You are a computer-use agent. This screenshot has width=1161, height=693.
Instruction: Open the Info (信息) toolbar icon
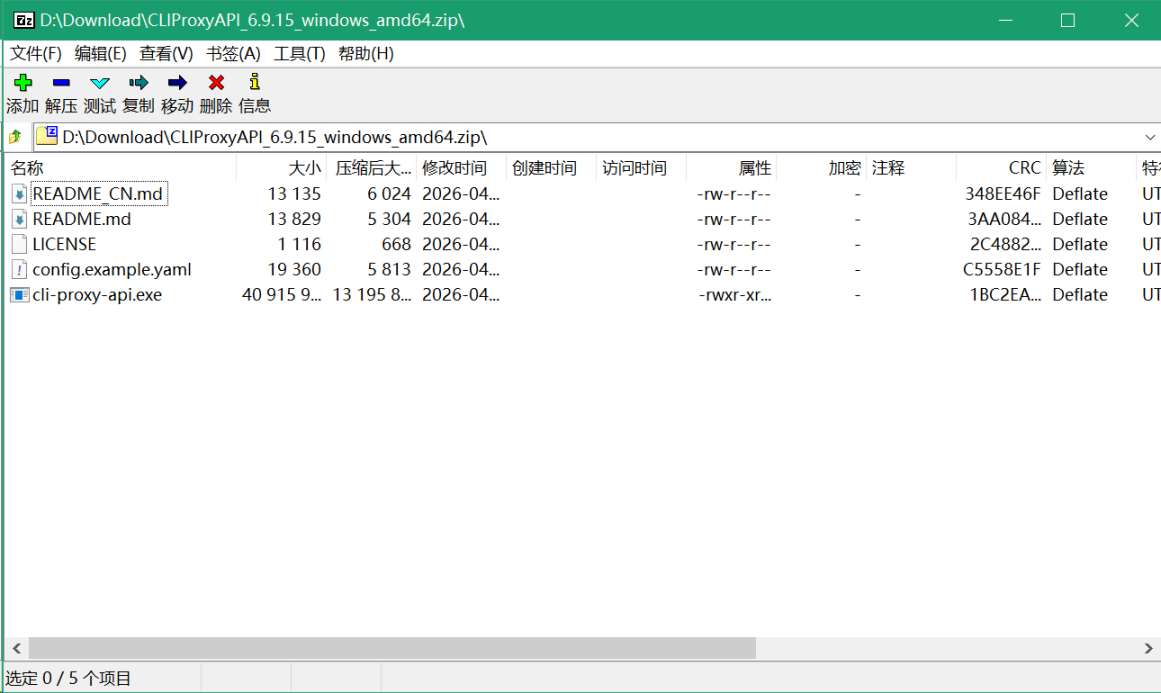coord(254,83)
